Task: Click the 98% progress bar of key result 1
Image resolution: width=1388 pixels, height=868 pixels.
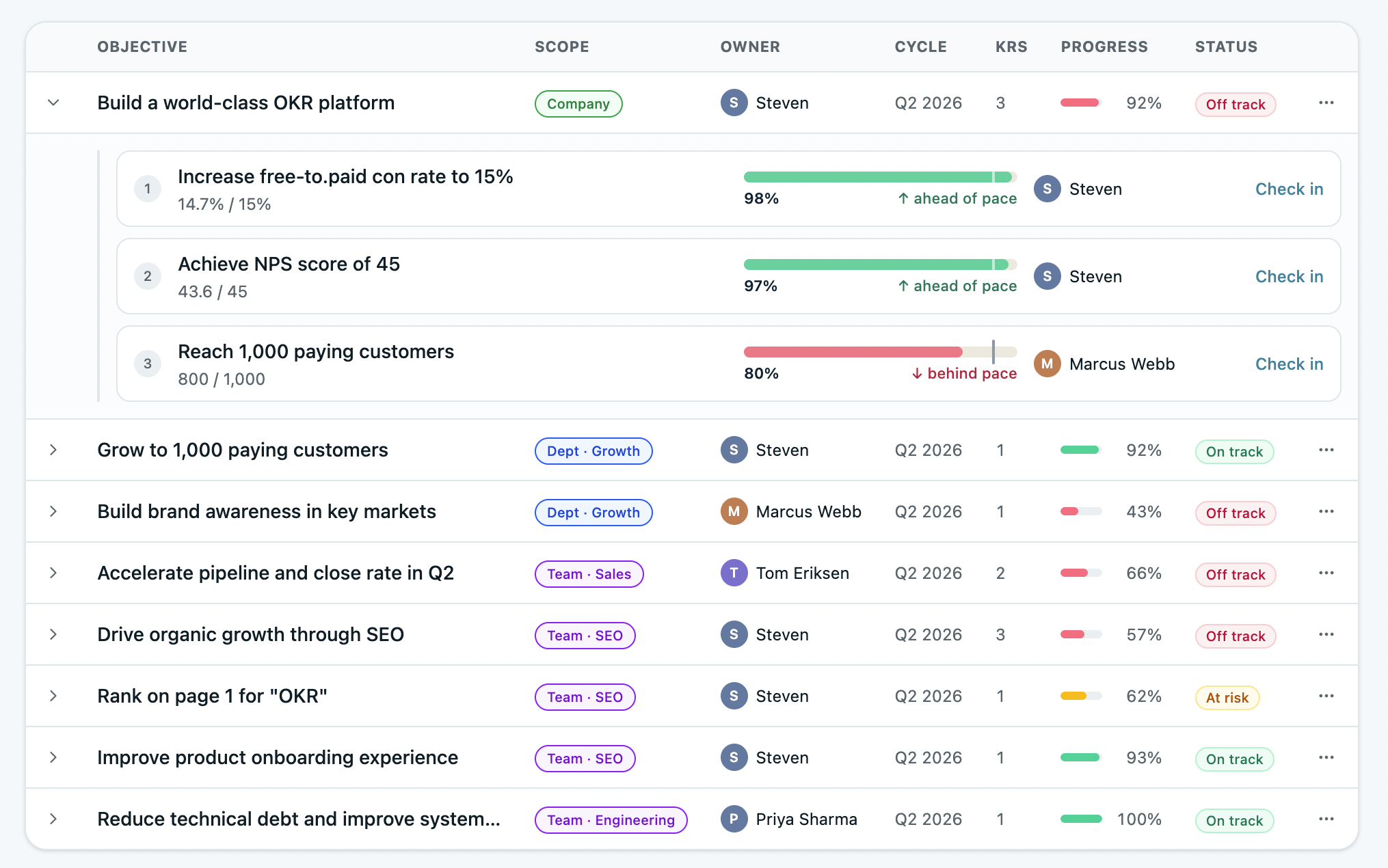Action: click(880, 177)
